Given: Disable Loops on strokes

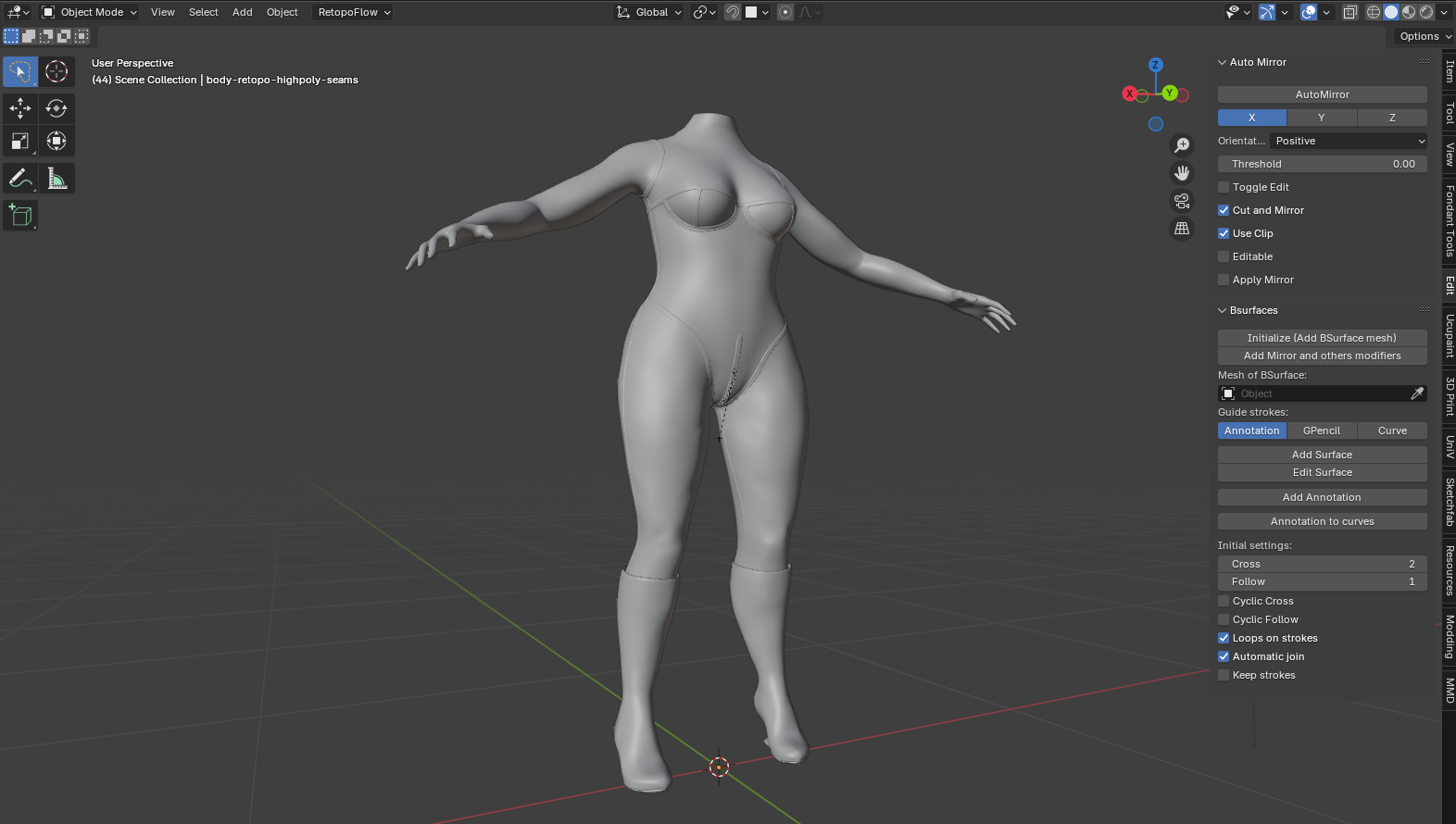Looking at the screenshot, I should coord(1224,638).
